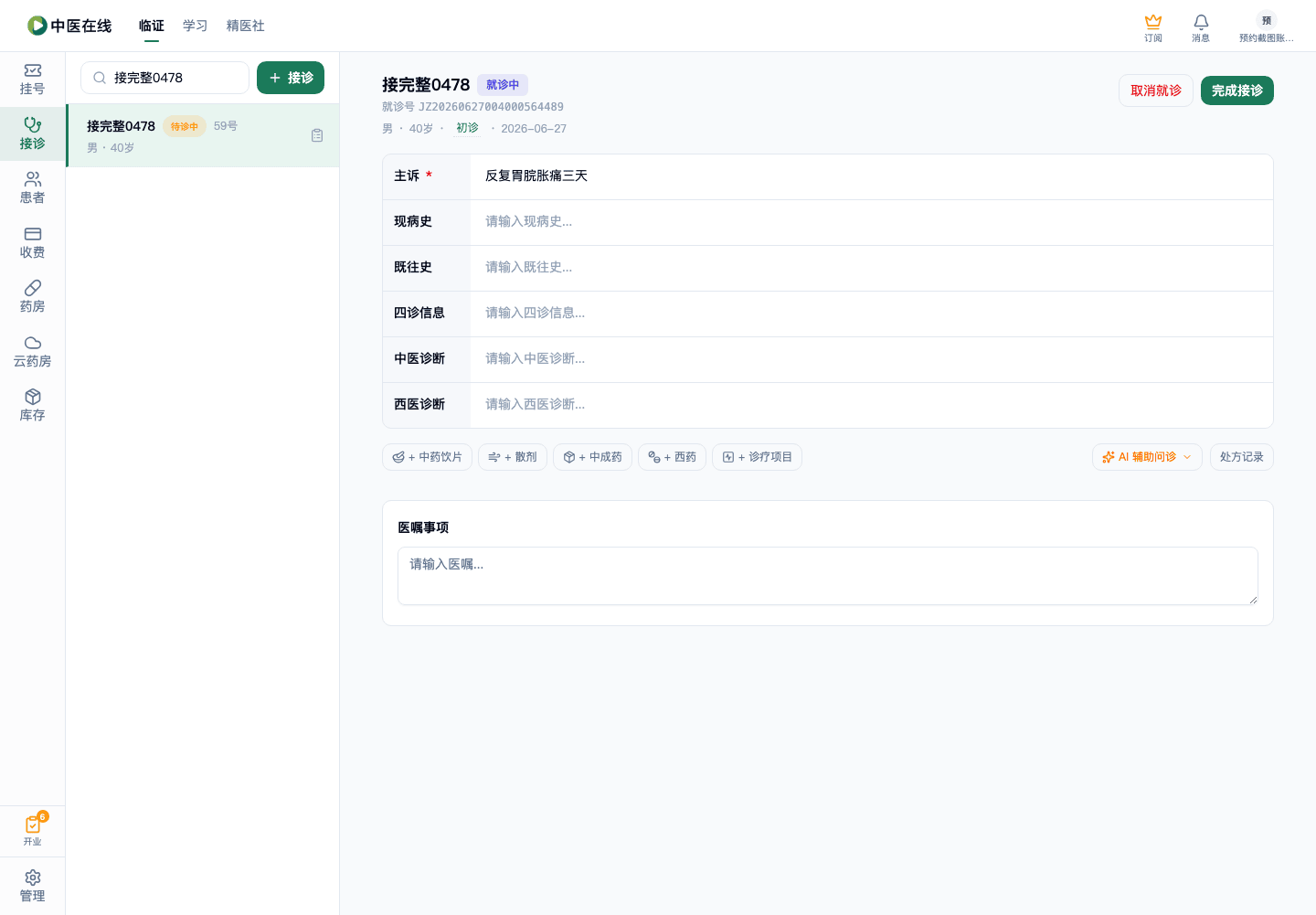Screen dimensions: 1316x915
Task: Click the green + 接诊 button
Action: tap(291, 78)
